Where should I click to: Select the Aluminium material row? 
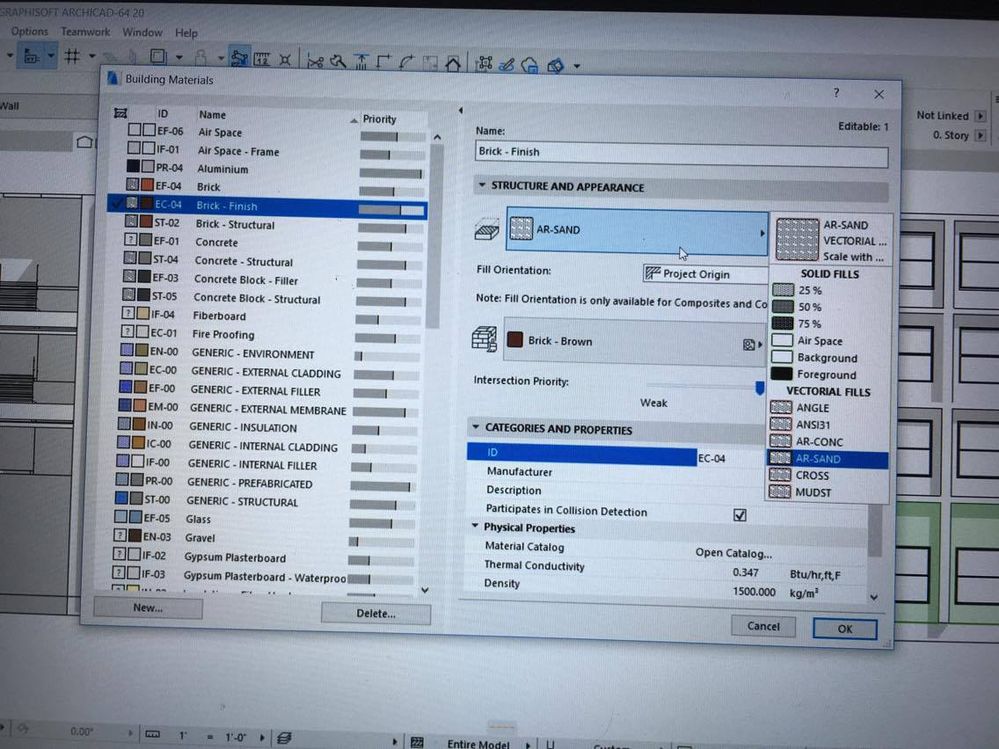point(268,169)
